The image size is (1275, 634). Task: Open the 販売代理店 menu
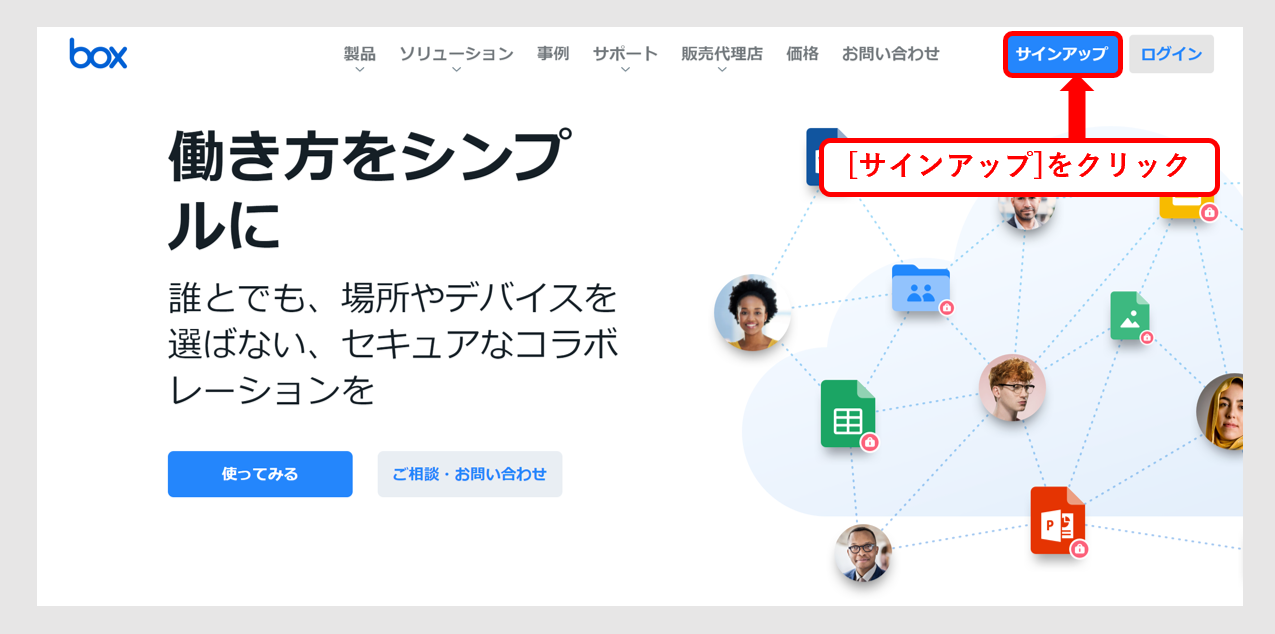[x=722, y=54]
